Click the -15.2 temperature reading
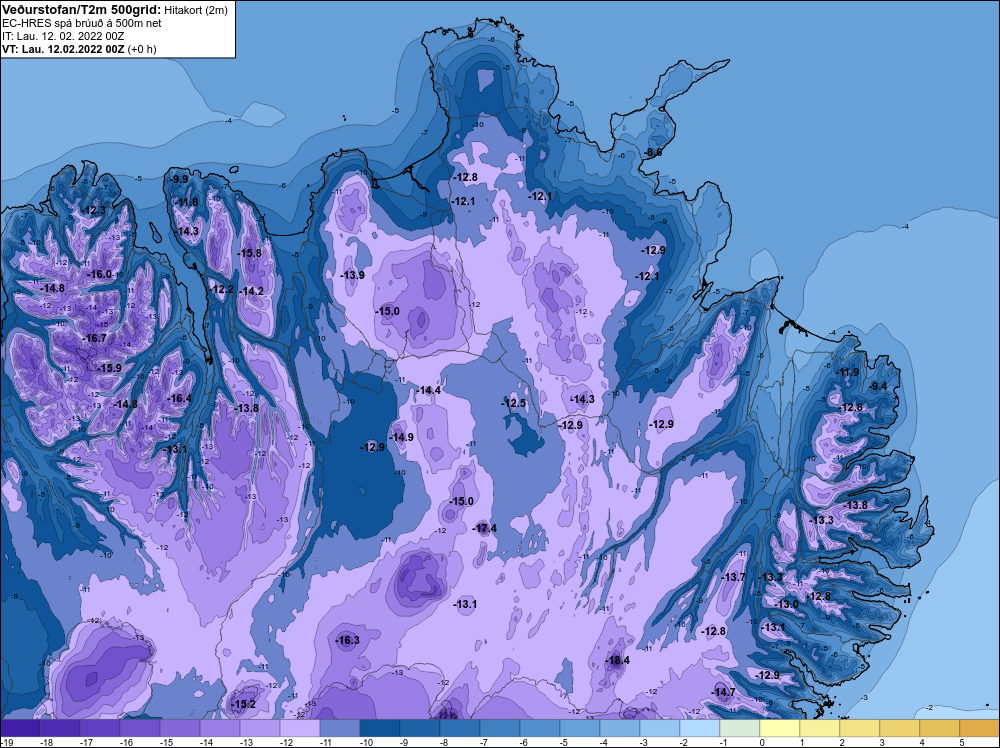 243,705
